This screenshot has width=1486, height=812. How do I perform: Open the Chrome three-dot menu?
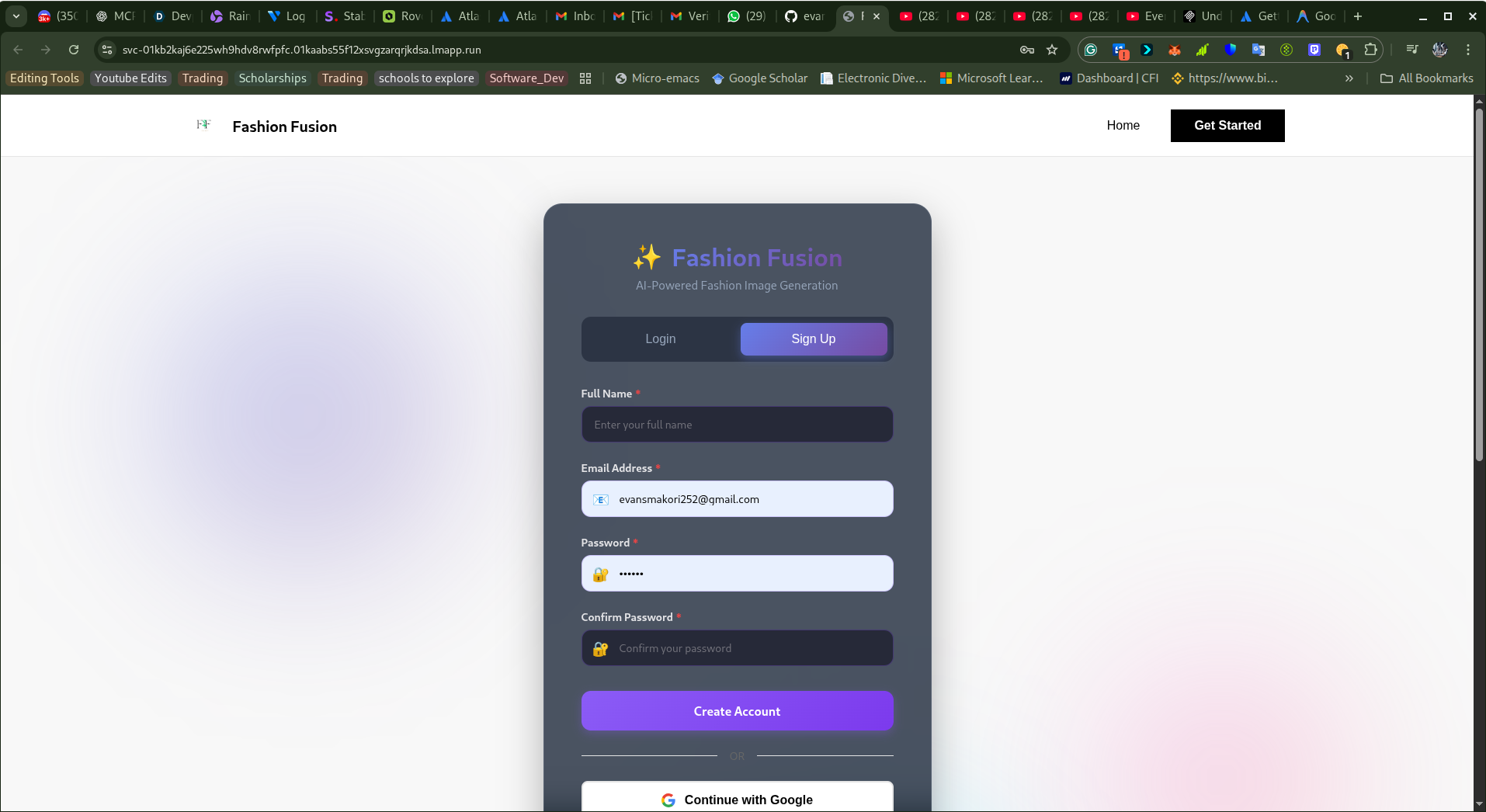click(1468, 50)
